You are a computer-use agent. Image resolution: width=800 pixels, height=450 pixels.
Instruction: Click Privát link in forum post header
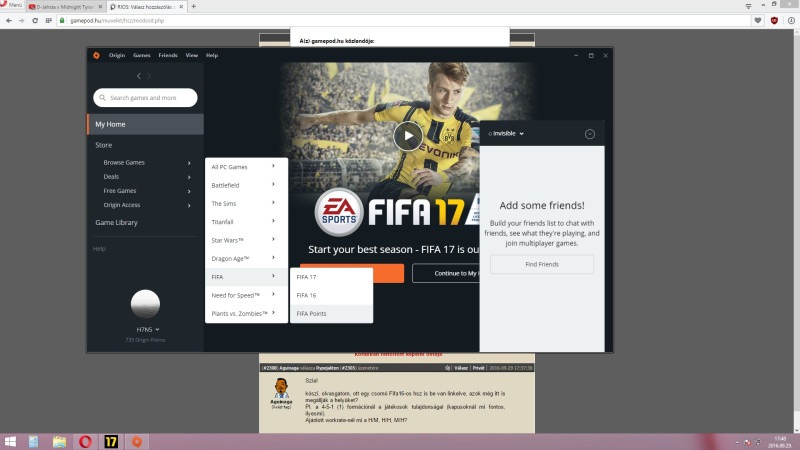pyautogui.click(x=478, y=368)
